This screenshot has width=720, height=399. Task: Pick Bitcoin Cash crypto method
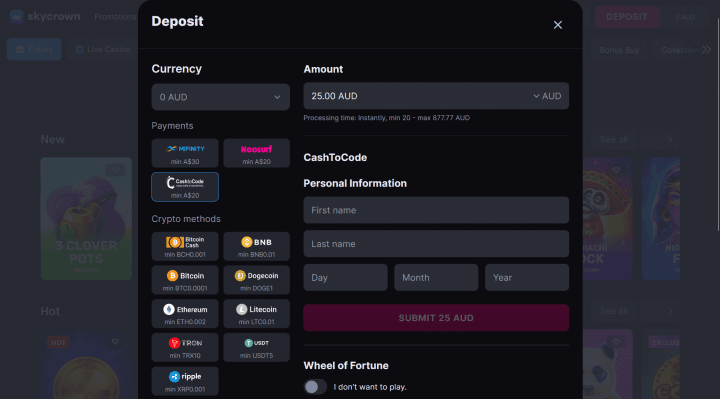[x=185, y=247]
